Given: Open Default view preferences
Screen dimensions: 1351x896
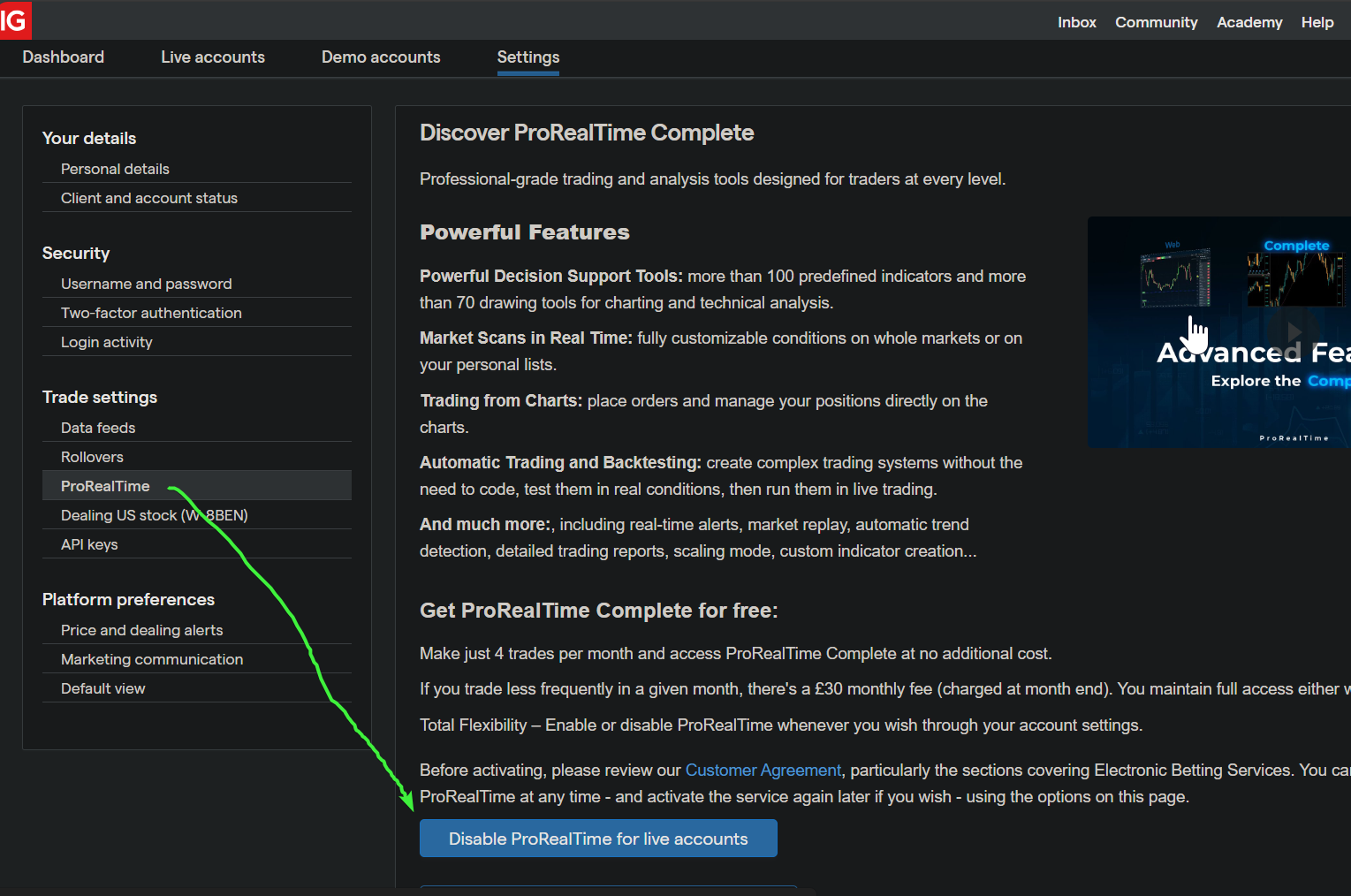Looking at the screenshot, I should tap(197, 688).
